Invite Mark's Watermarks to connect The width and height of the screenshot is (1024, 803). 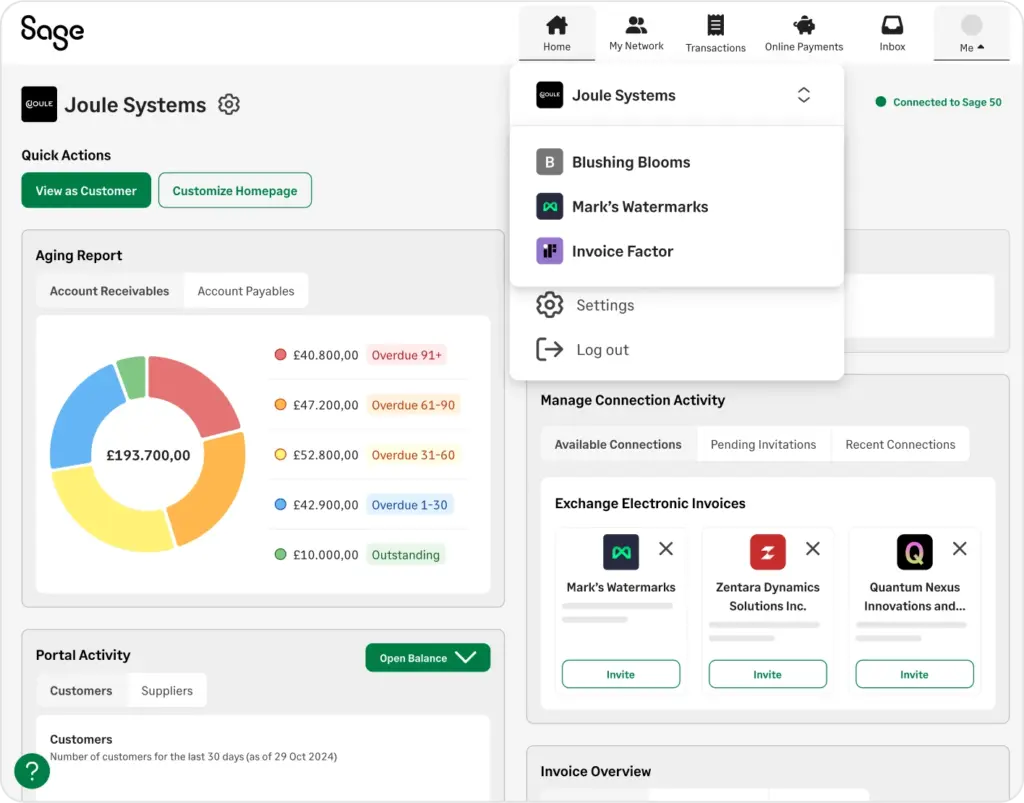click(620, 675)
